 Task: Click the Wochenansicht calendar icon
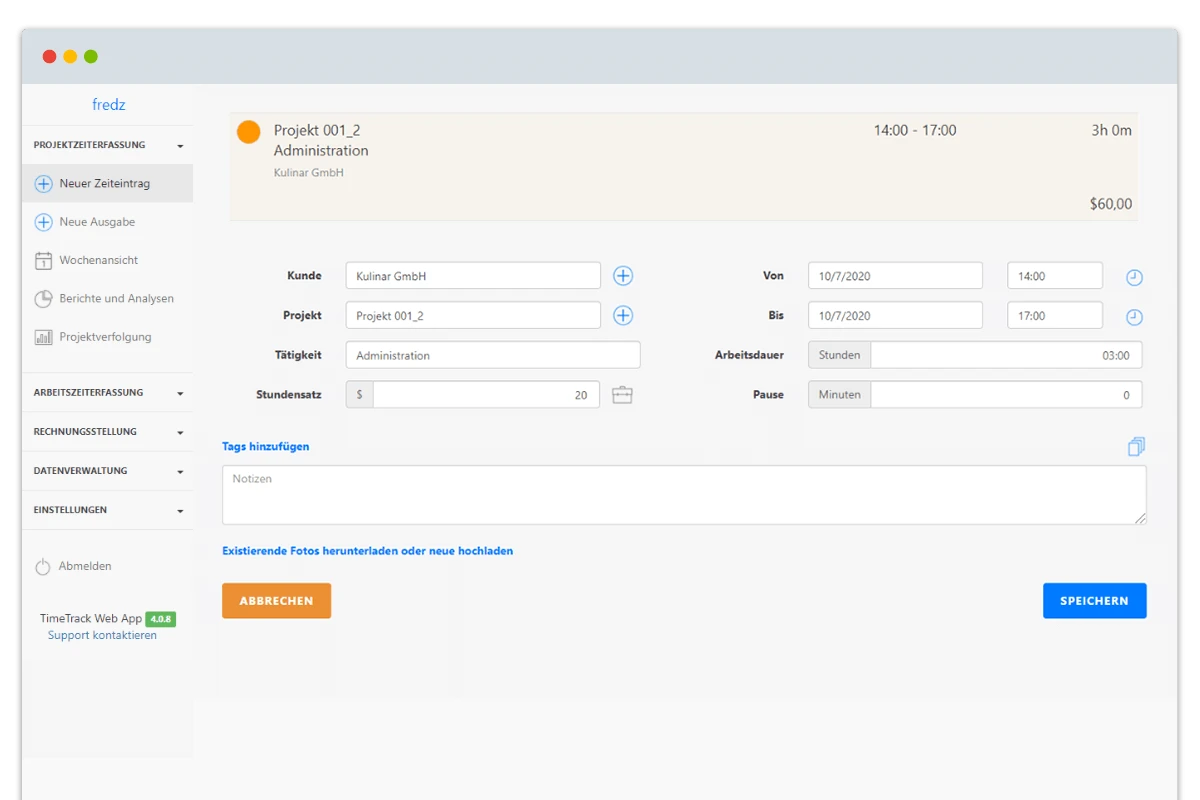click(x=44, y=261)
